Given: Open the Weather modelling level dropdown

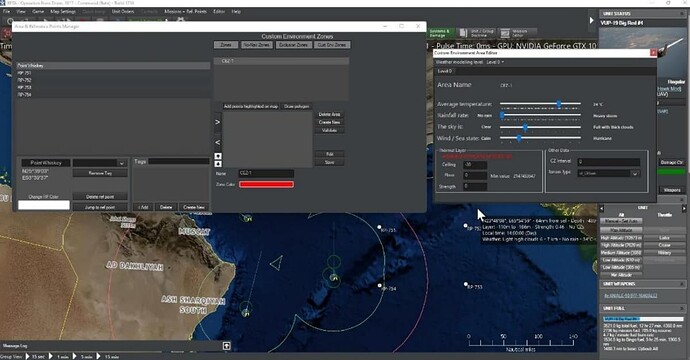Looking at the screenshot, I should pos(495,62).
